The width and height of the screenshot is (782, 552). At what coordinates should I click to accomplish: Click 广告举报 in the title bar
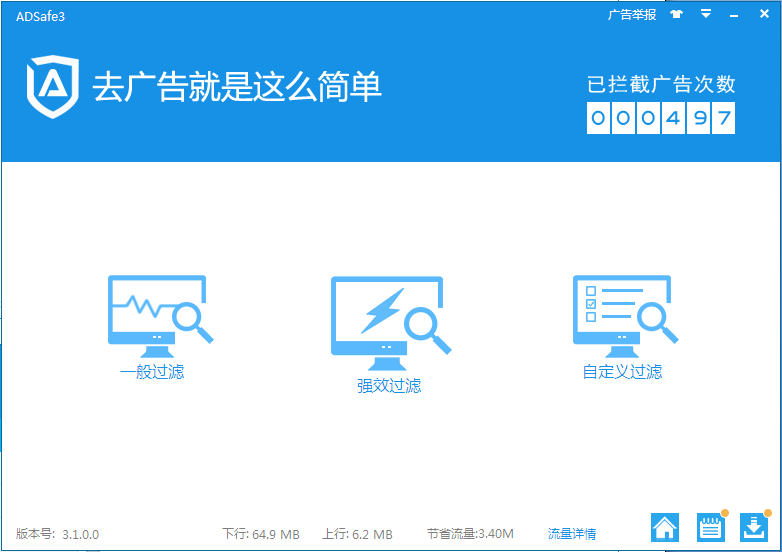(x=632, y=15)
